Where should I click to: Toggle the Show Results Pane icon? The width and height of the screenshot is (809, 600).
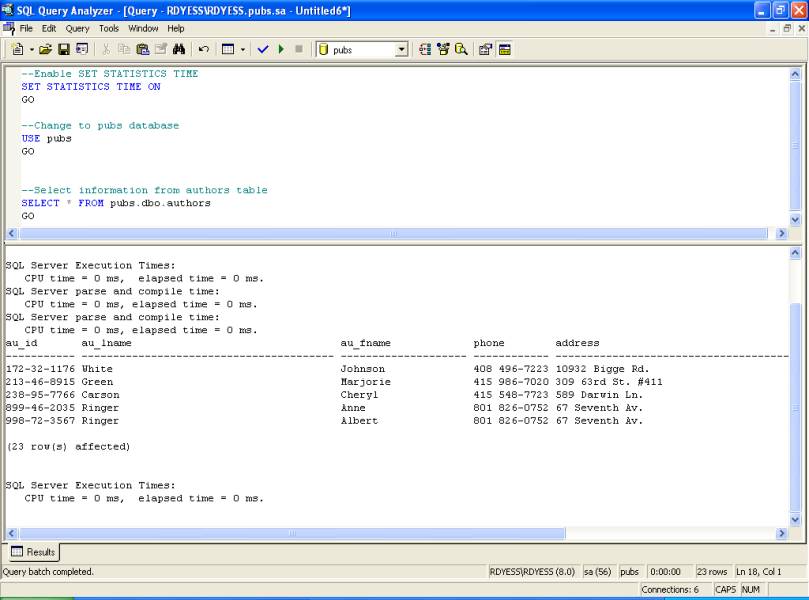pos(505,49)
